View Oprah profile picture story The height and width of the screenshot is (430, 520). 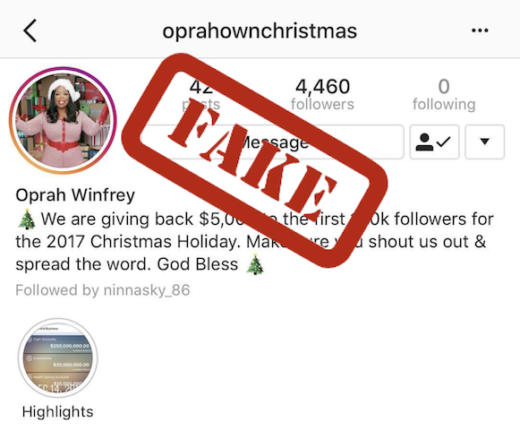63,120
